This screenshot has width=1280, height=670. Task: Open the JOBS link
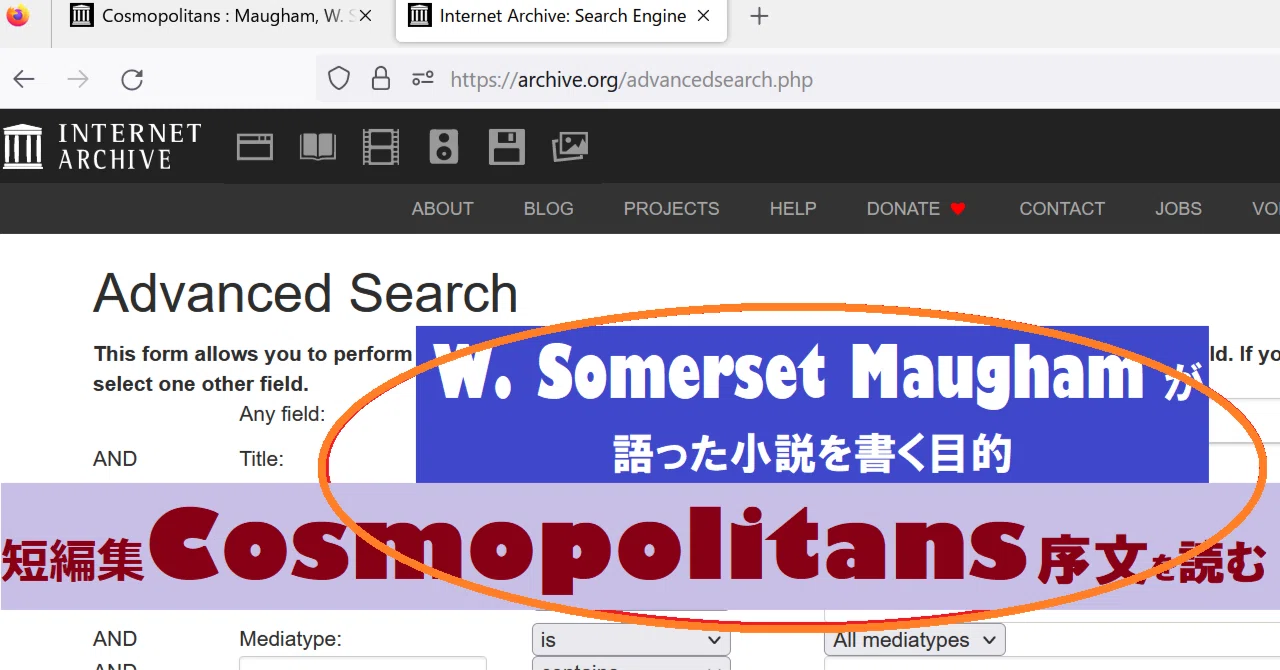(x=1178, y=209)
